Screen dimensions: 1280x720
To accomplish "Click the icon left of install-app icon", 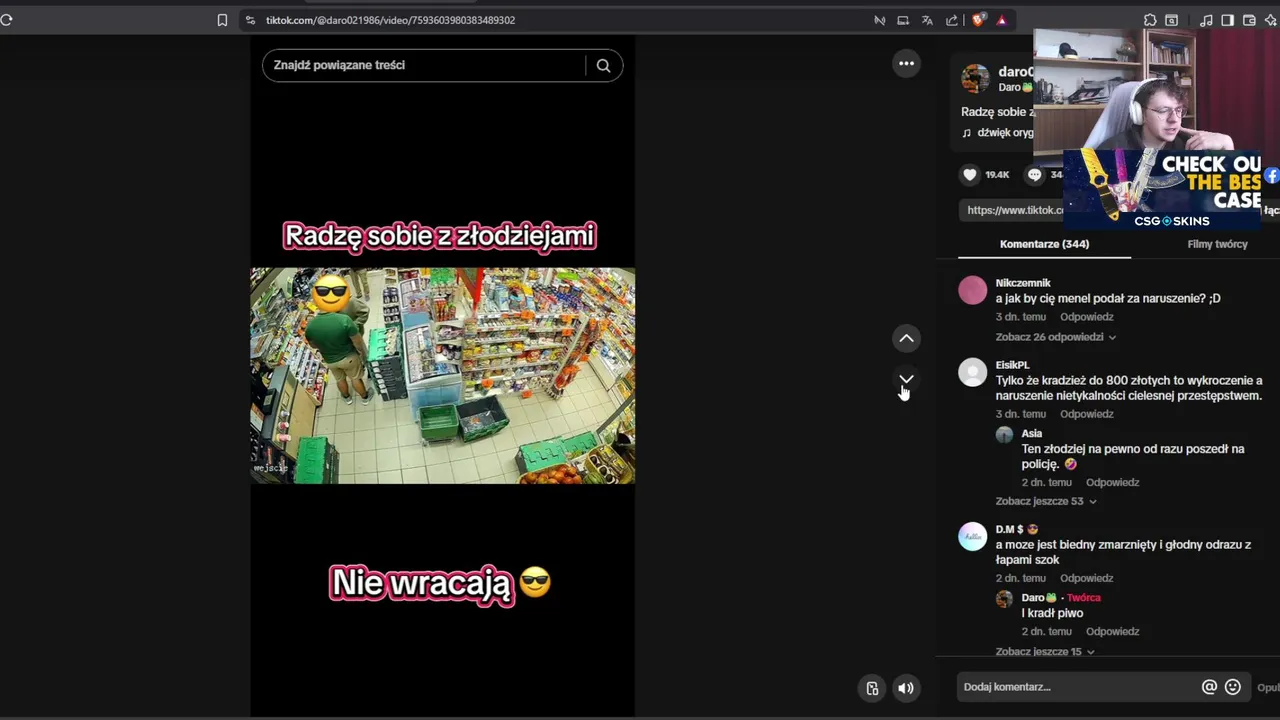I will 879,20.
